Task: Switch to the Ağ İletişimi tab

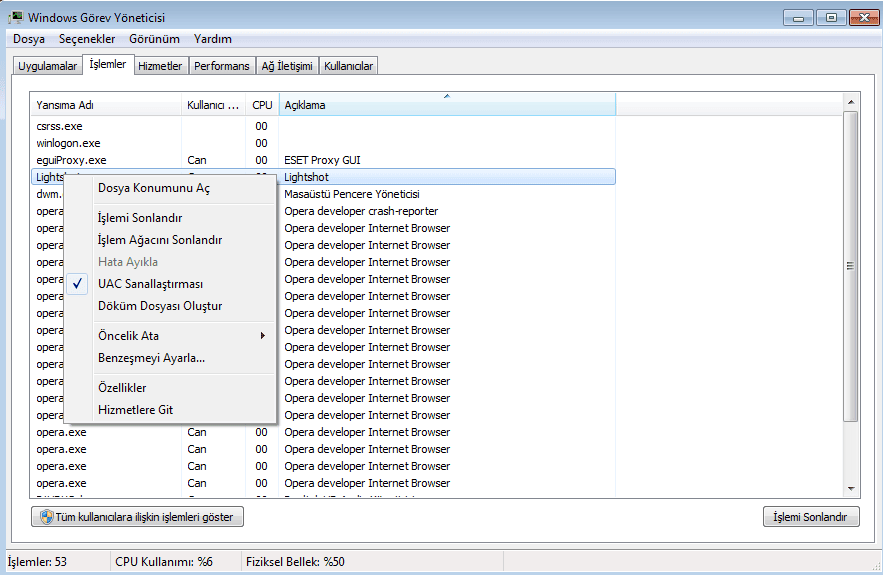Action: point(286,66)
